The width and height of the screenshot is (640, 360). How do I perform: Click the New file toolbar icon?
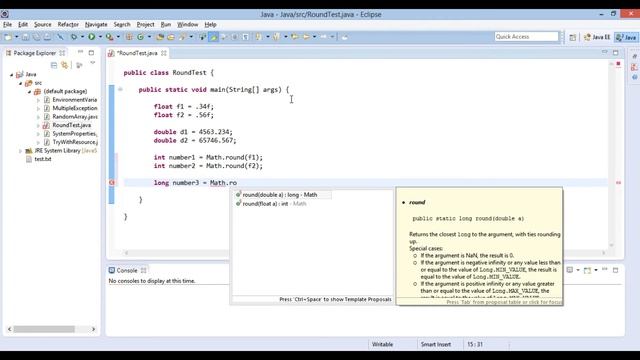click(x=8, y=37)
